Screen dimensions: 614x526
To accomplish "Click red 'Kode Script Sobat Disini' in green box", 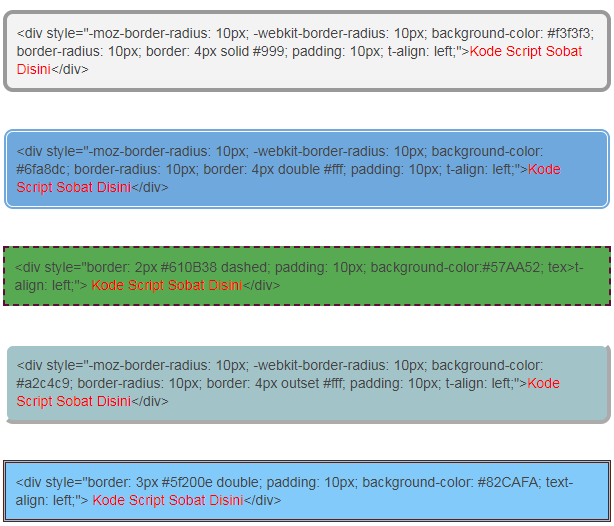I will (x=167, y=285).
